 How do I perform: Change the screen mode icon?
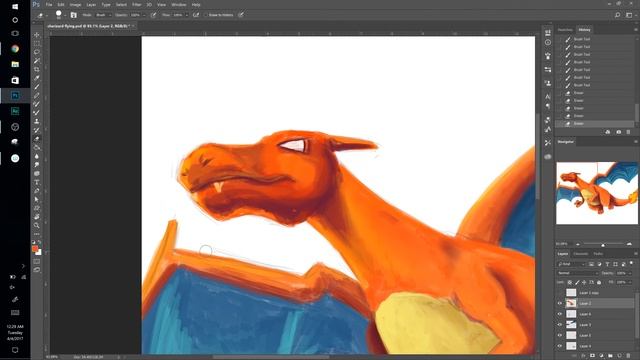[x=37, y=270]
